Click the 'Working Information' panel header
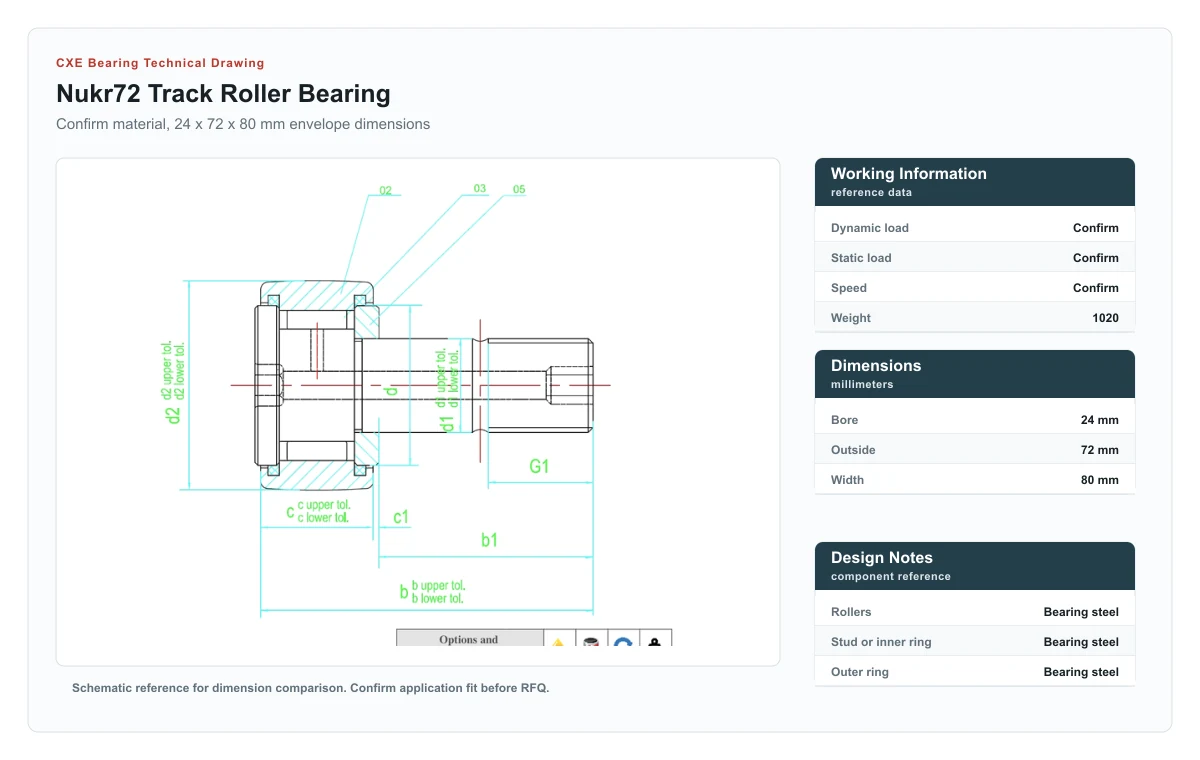The image size is (1200, 760). coord(975,182)
